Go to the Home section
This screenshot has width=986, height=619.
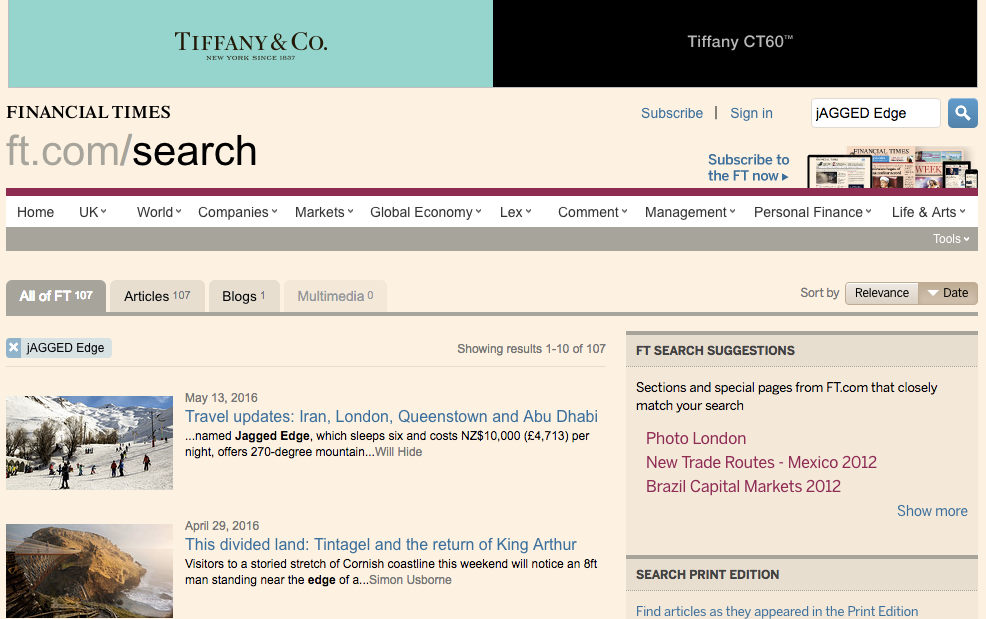coord(35,213)
